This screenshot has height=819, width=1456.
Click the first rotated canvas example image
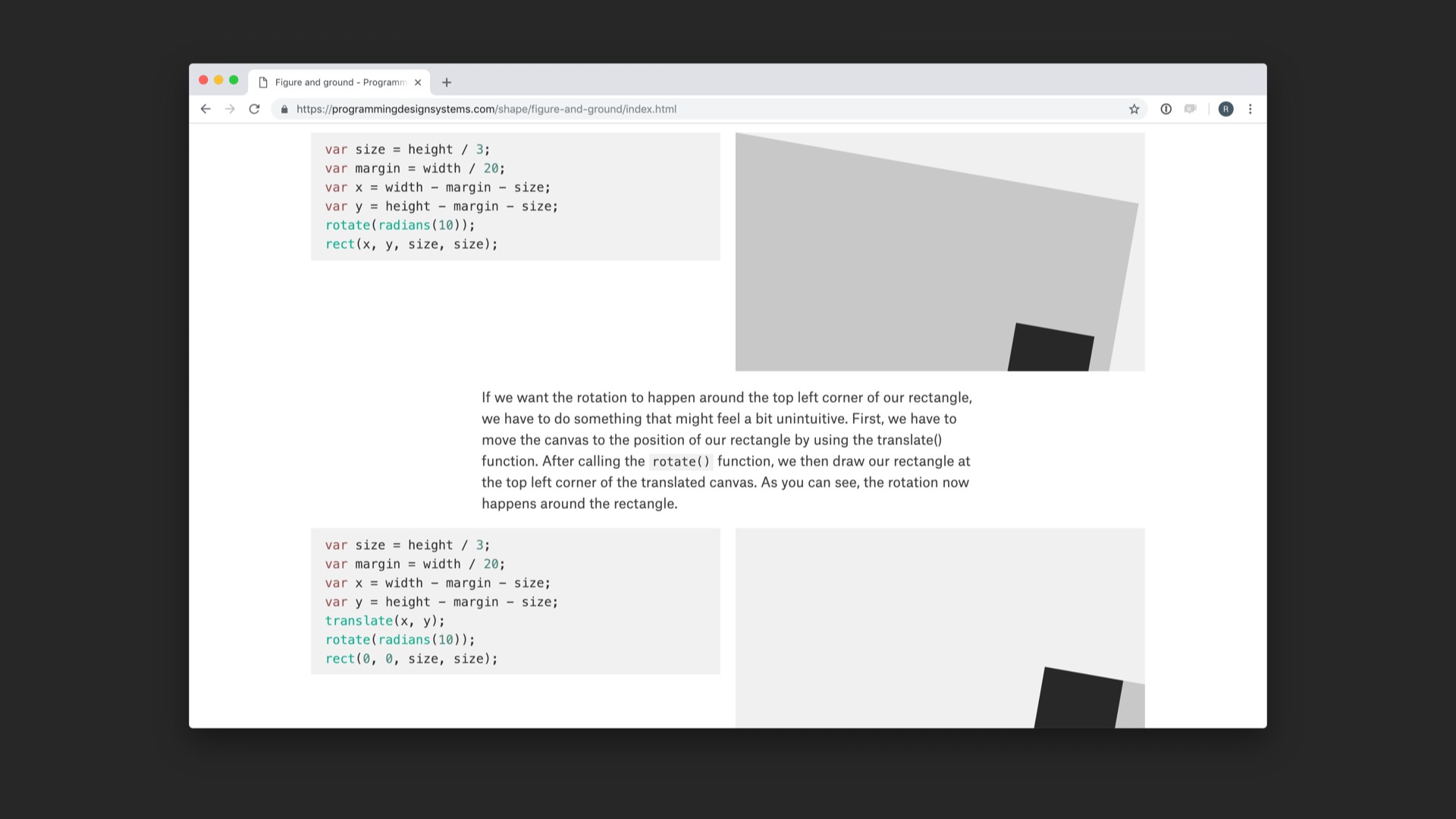tap(940, 252)
